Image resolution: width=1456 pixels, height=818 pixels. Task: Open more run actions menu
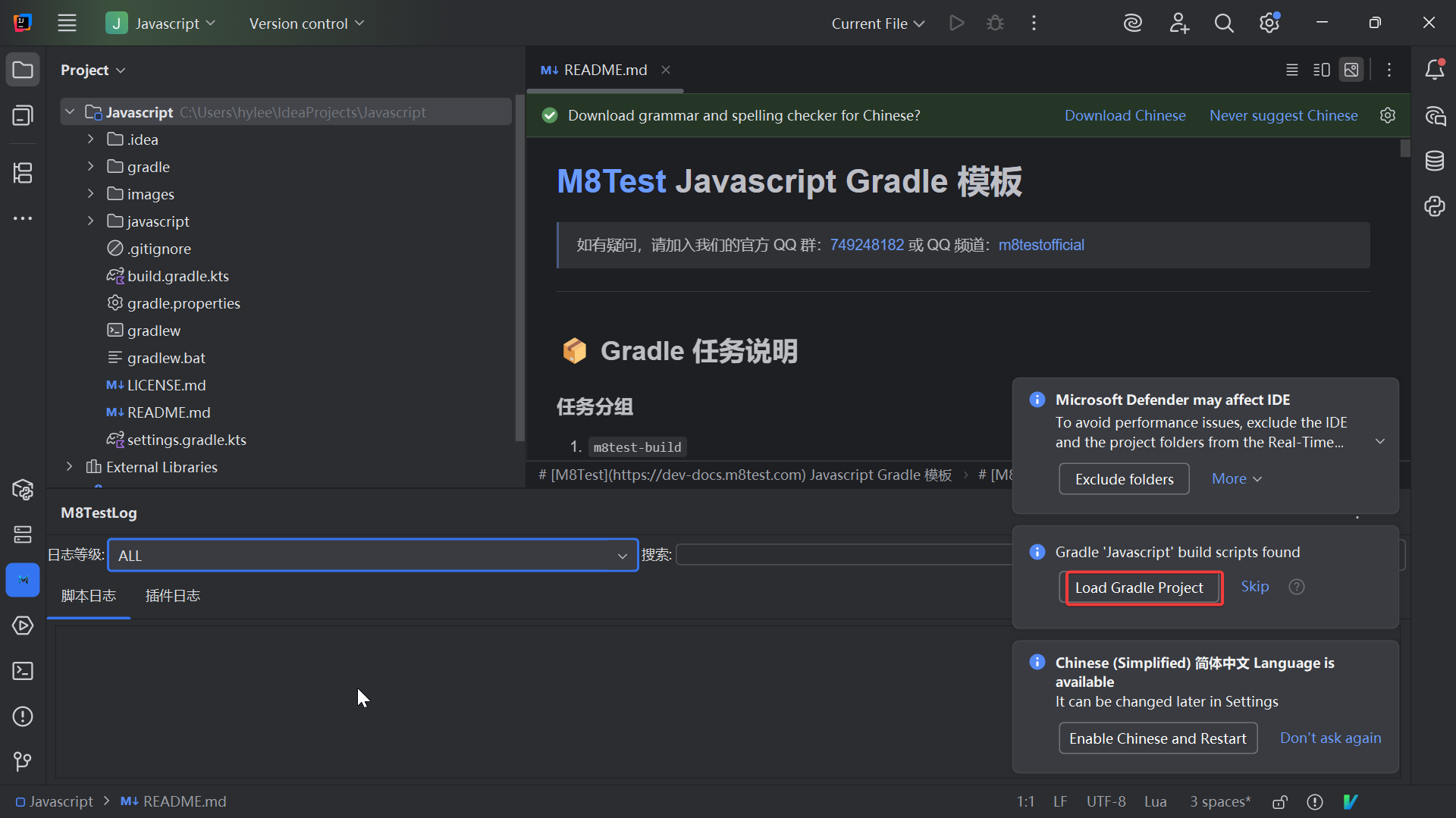(1034, 24)
